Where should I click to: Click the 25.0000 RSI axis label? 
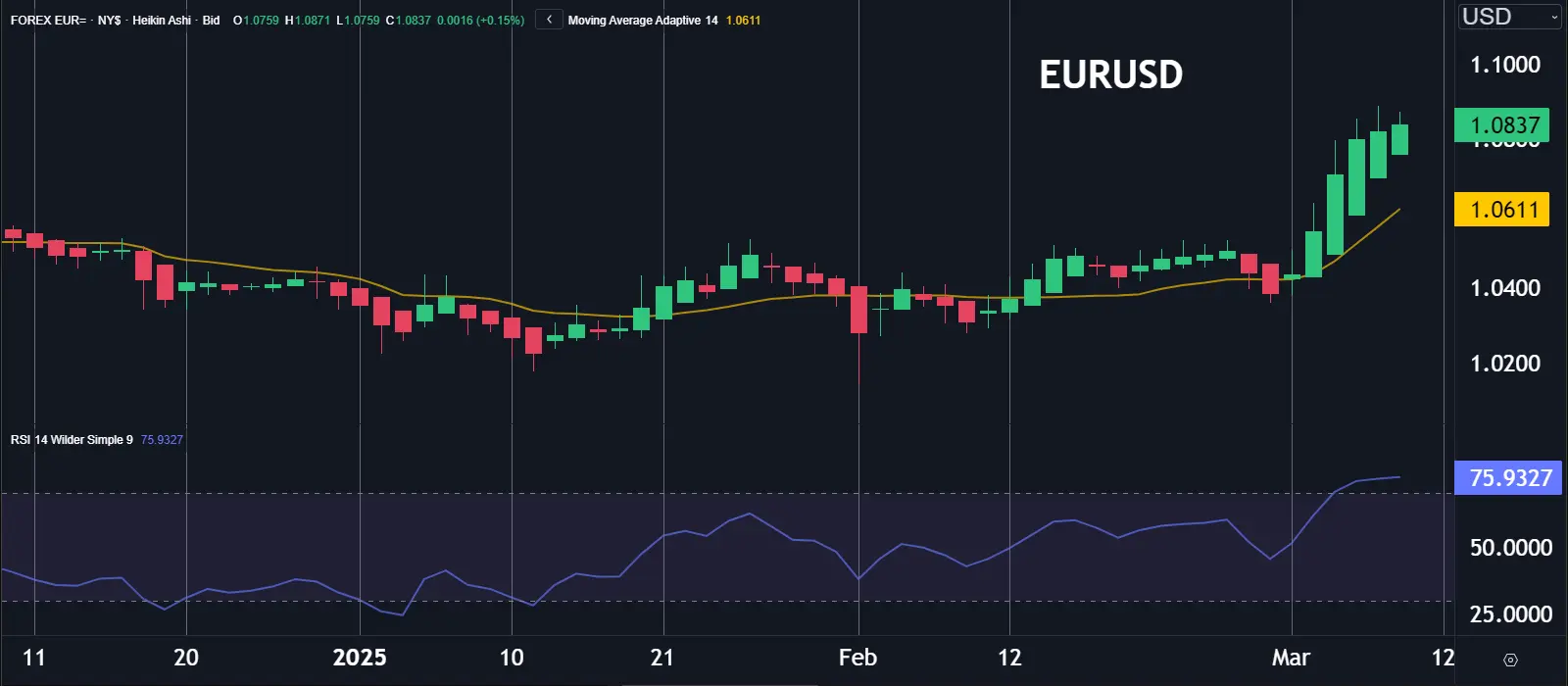pyautogui.click(x=1511, y=614)
